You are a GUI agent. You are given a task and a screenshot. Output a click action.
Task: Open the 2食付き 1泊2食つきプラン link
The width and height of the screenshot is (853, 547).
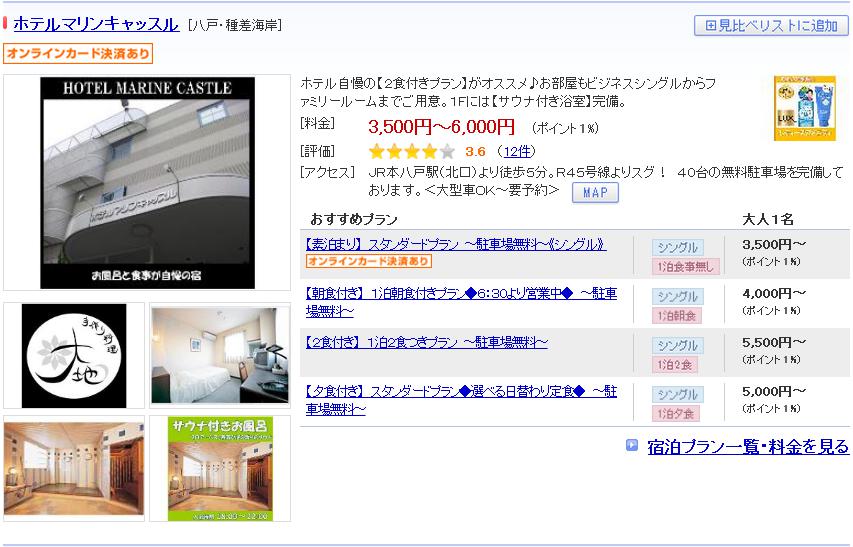426,343
